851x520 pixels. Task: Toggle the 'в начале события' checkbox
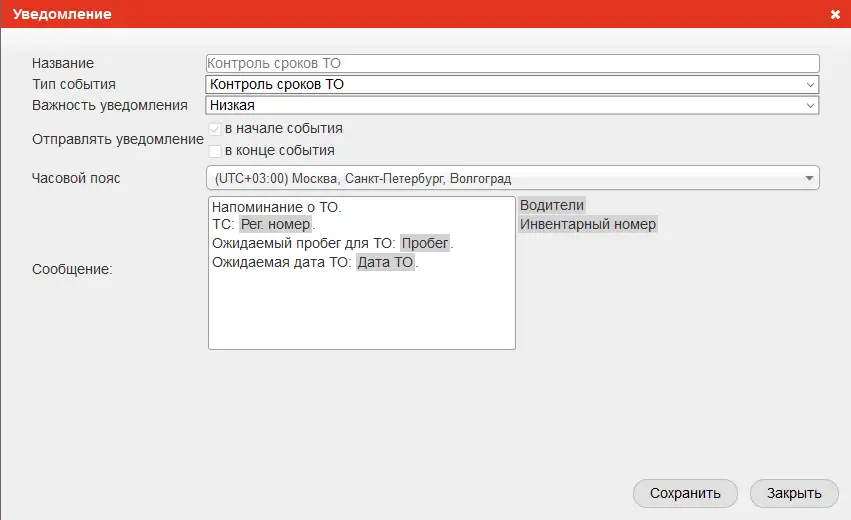[x=215, y=129]
